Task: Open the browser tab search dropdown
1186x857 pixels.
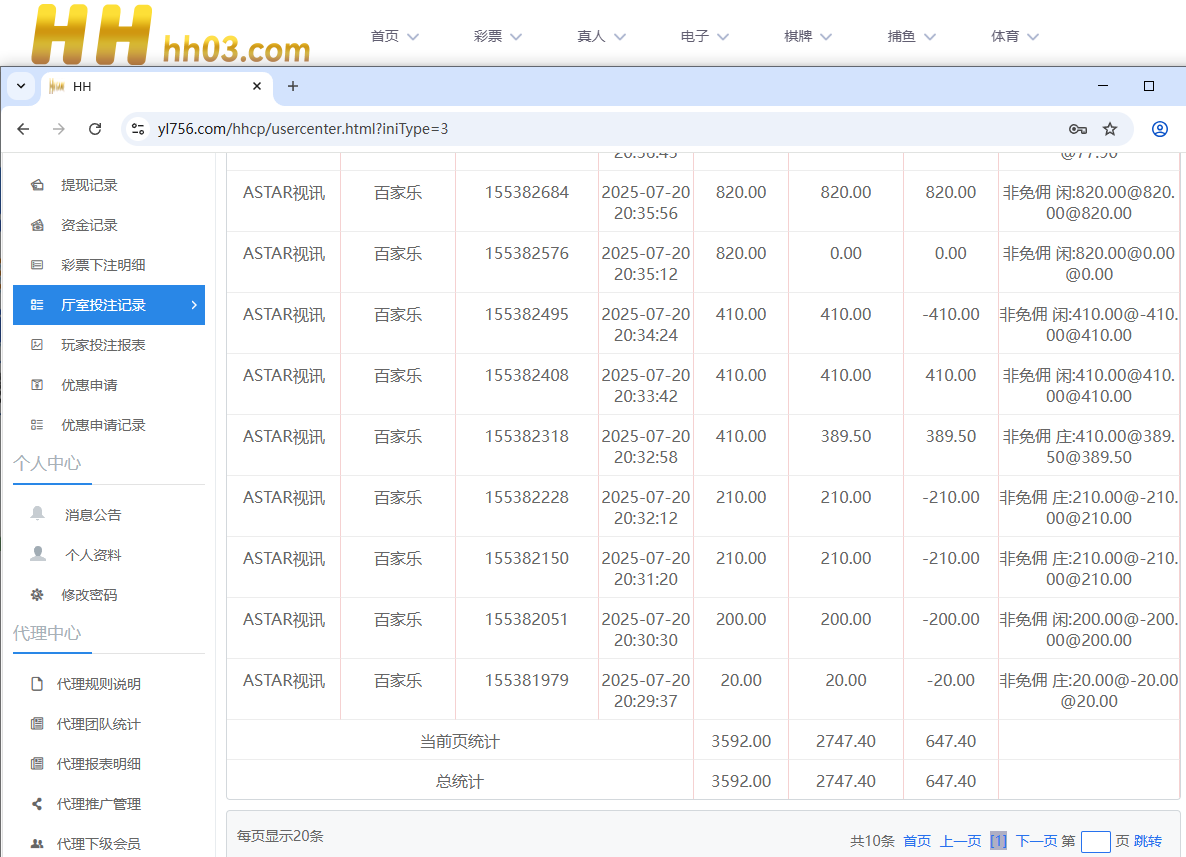Action: (x=21, y=87)
